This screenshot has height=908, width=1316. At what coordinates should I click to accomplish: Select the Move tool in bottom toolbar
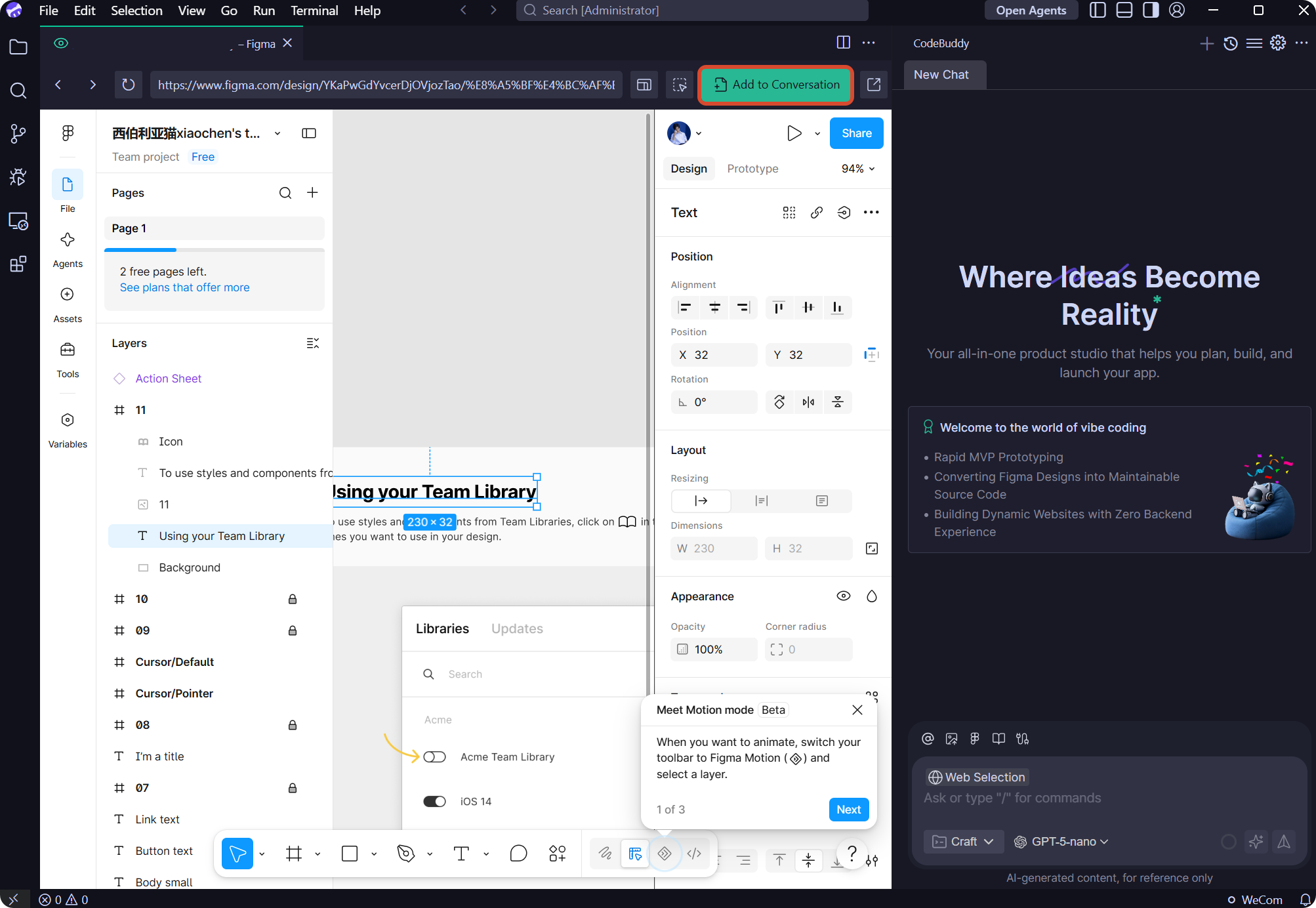237,854
